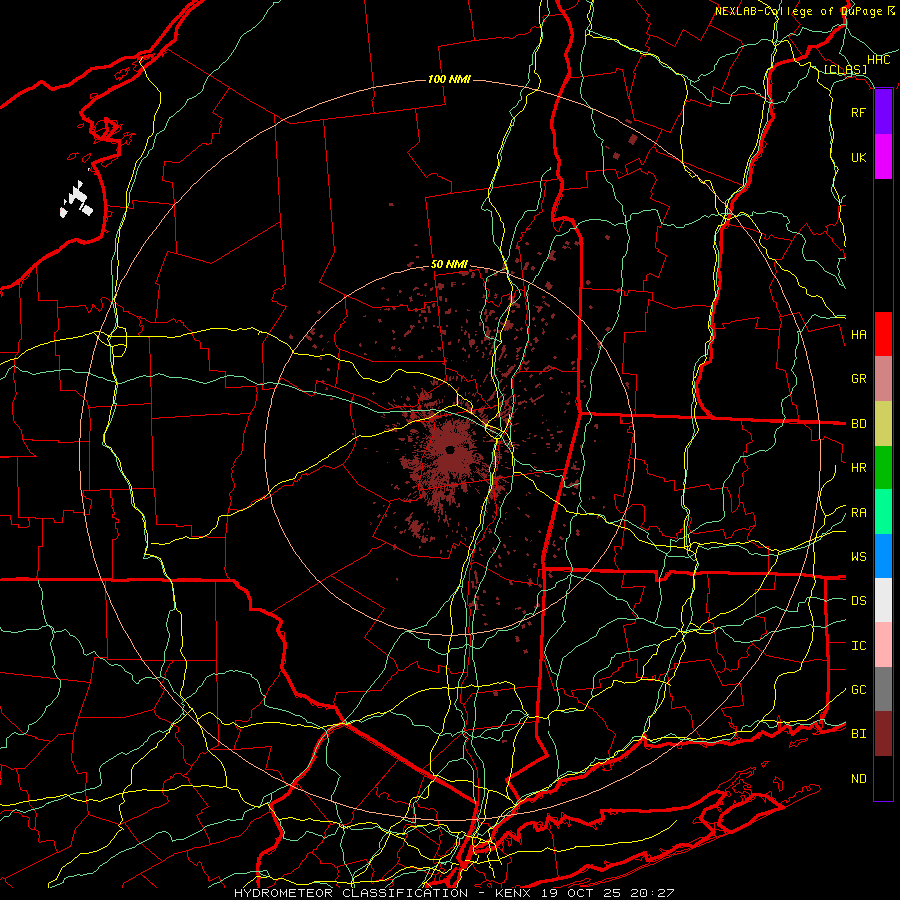The width and height of the screenshot is (900, 900).
Task: Click the 'ND' legend label
Action: click(x=858, y=779)
